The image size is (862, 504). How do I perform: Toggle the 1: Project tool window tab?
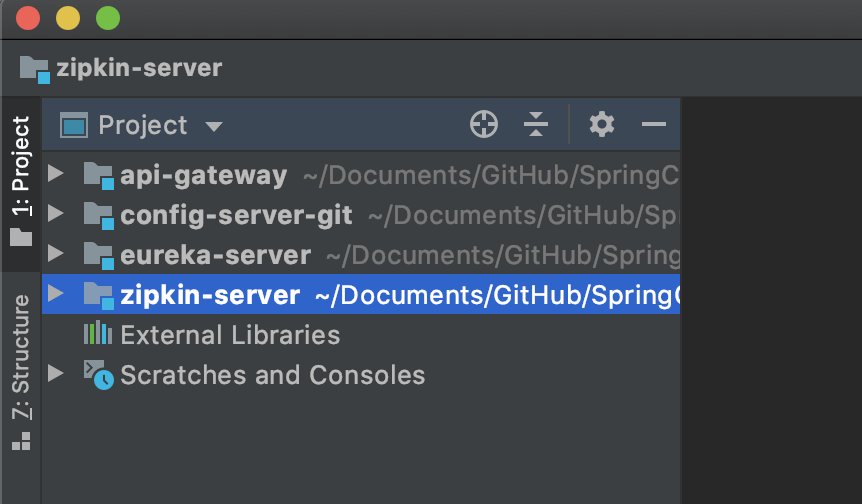tap(21, 184)
